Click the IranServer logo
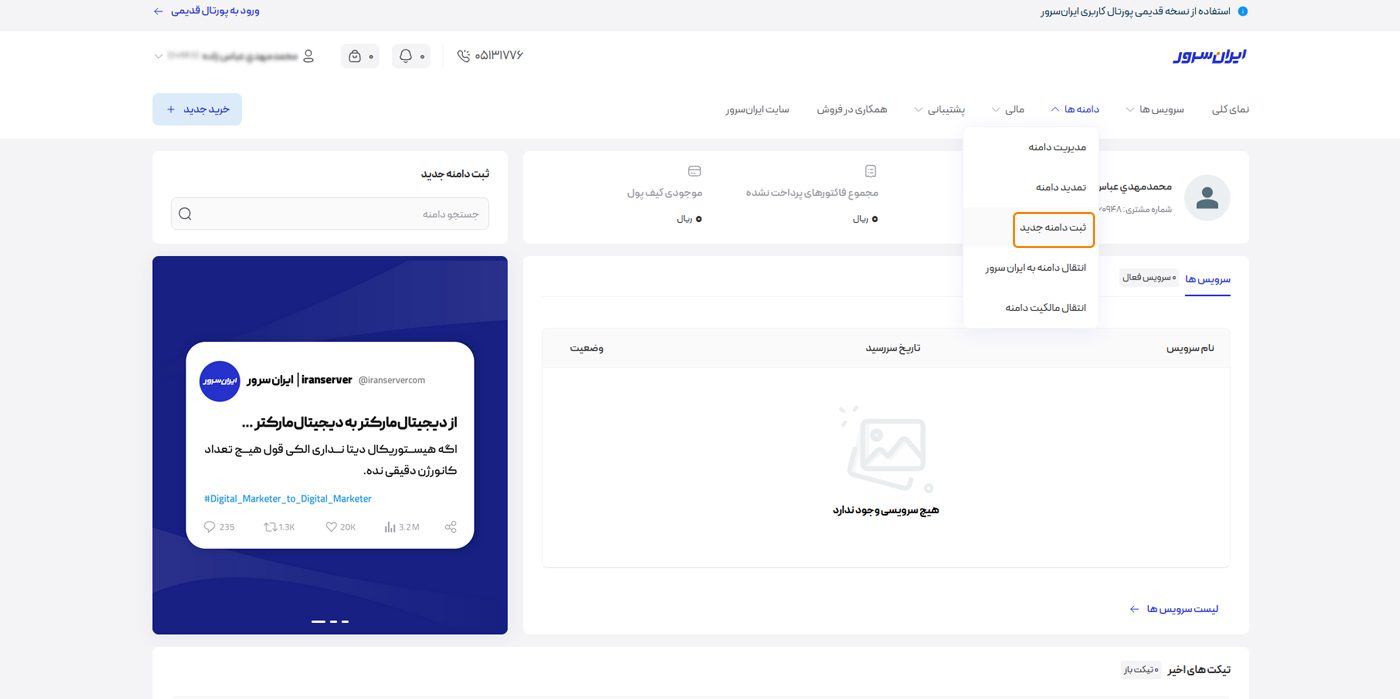This screenshot has height=699, width=1400. [x=1210, y=56]
